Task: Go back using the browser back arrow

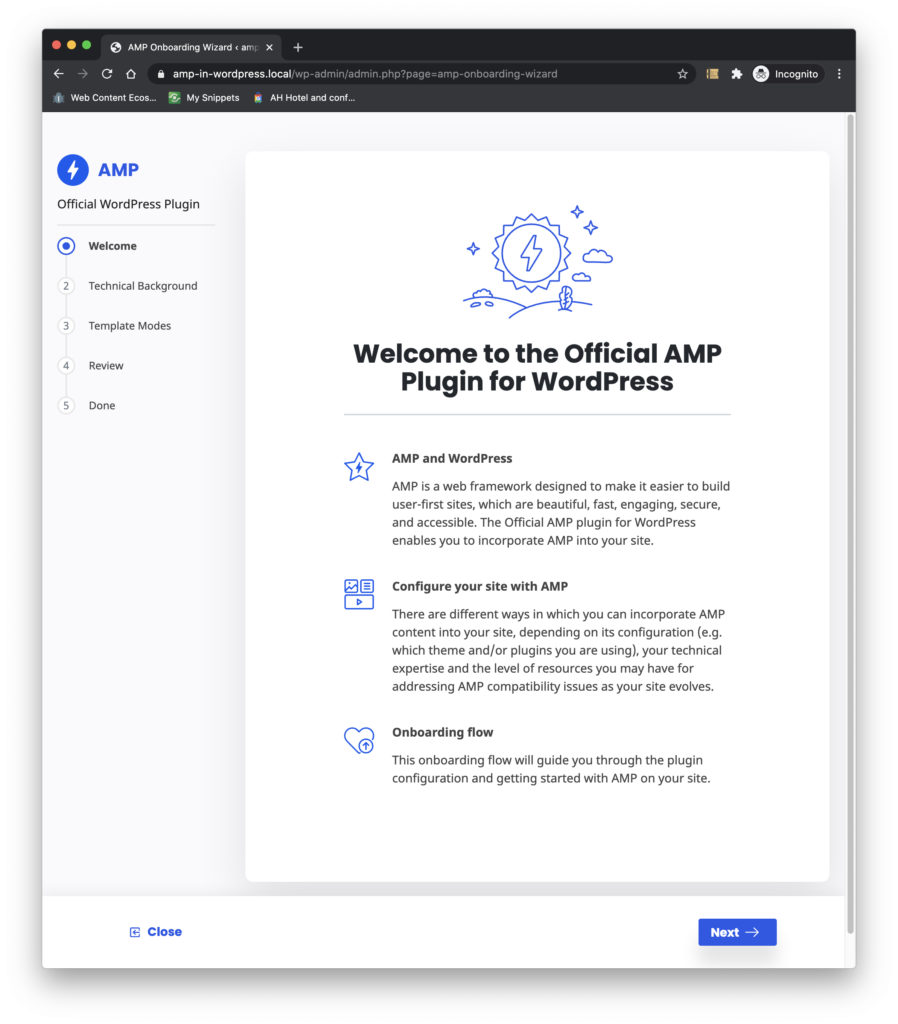Action: (59, 74)
